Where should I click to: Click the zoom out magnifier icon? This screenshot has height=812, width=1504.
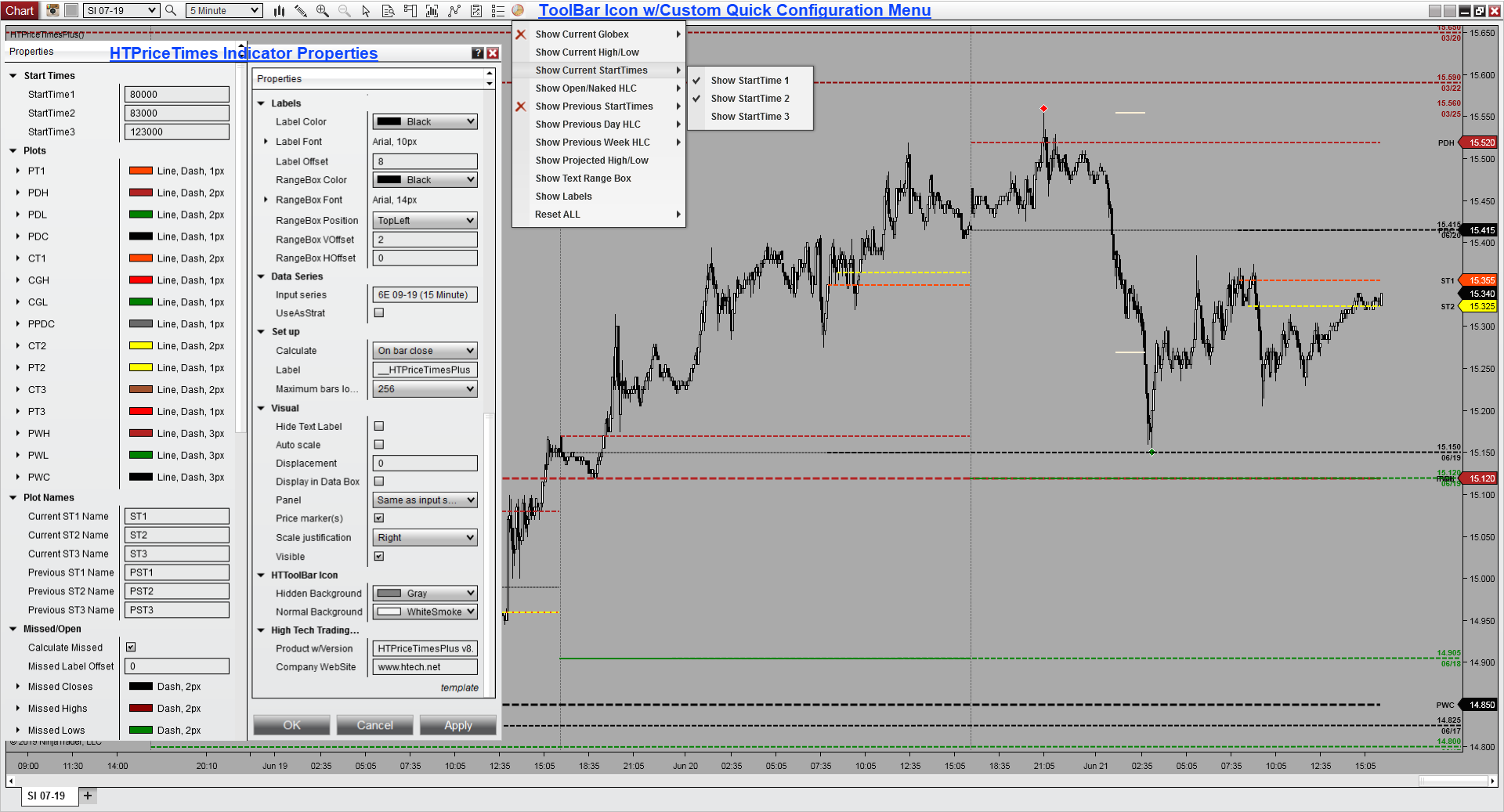coord(345,10)
